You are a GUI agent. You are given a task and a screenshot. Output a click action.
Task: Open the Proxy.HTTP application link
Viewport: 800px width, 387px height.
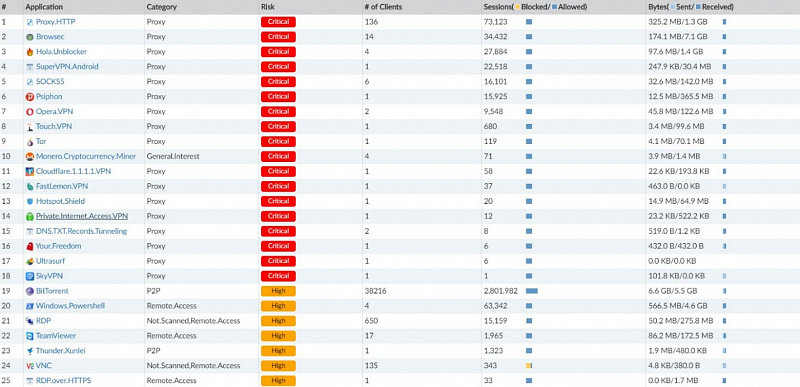pyautogui.click(x=56, y=22)
